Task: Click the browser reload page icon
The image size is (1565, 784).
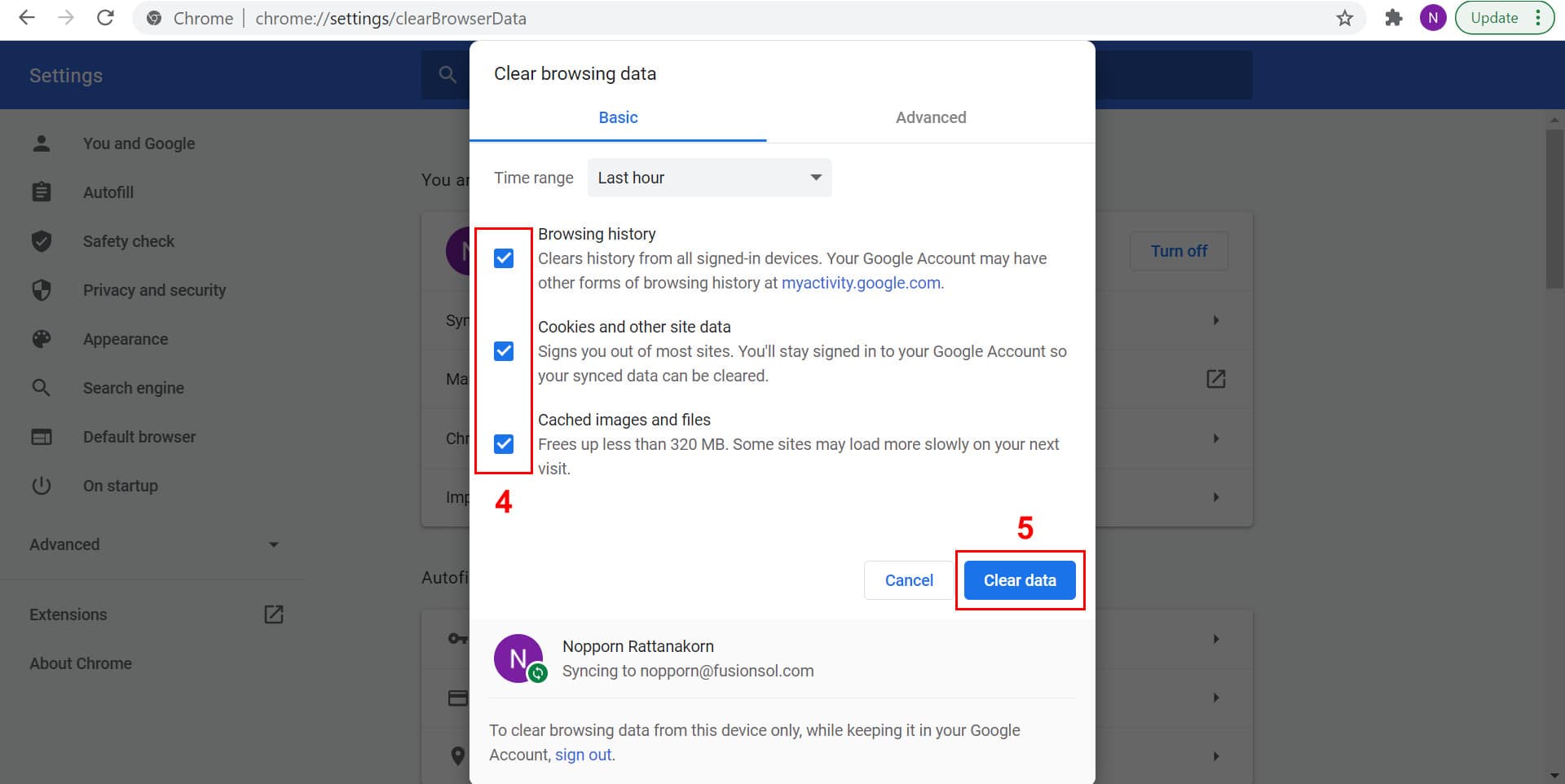Action: (105, 18)
